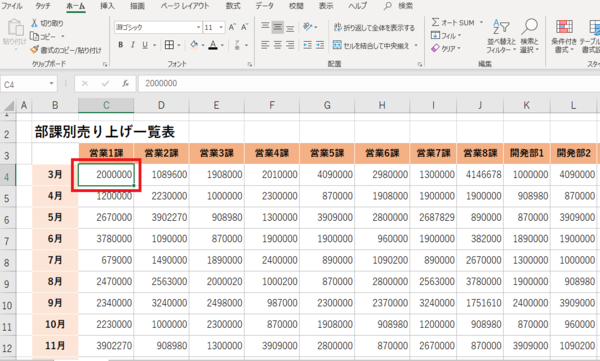Toggle Bold formatting

pyautogui.click(x=121, y=45)
